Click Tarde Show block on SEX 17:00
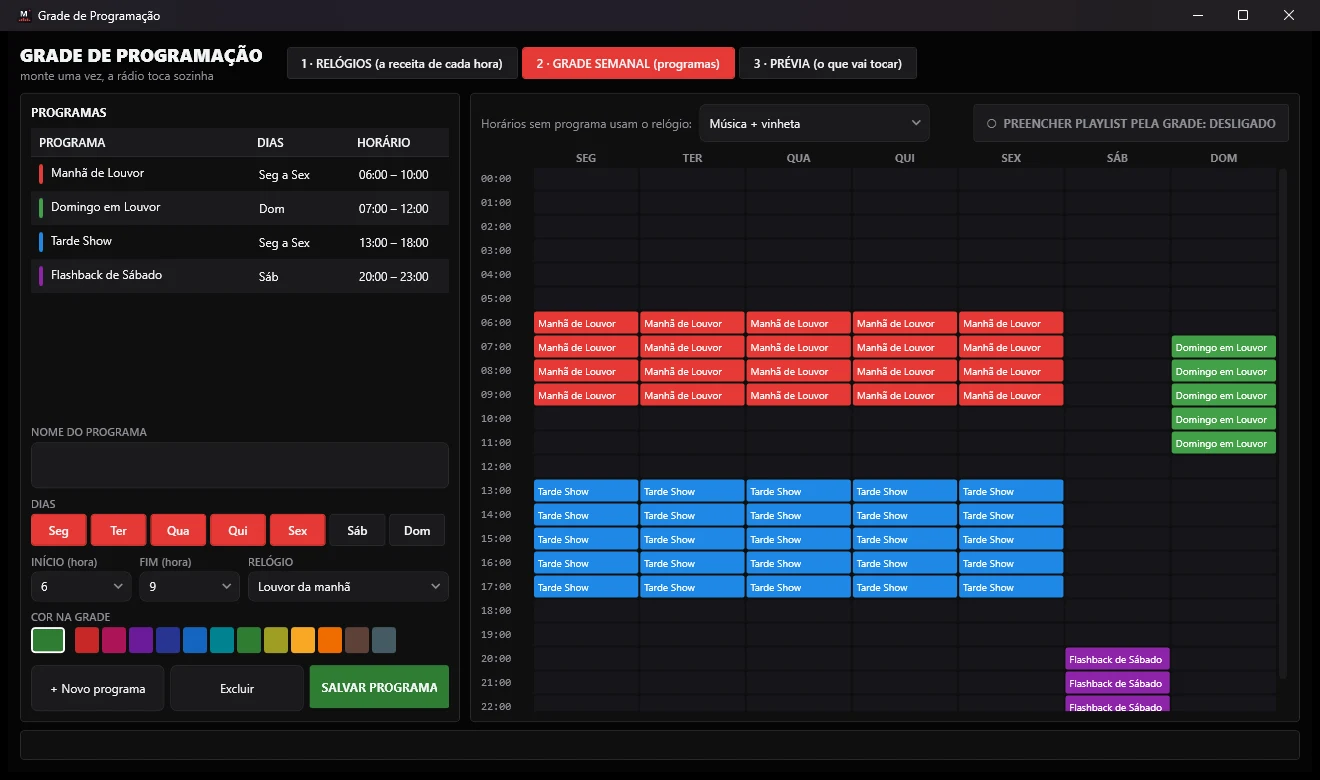Screen dimensions: 1320x780 (1011, 587)
